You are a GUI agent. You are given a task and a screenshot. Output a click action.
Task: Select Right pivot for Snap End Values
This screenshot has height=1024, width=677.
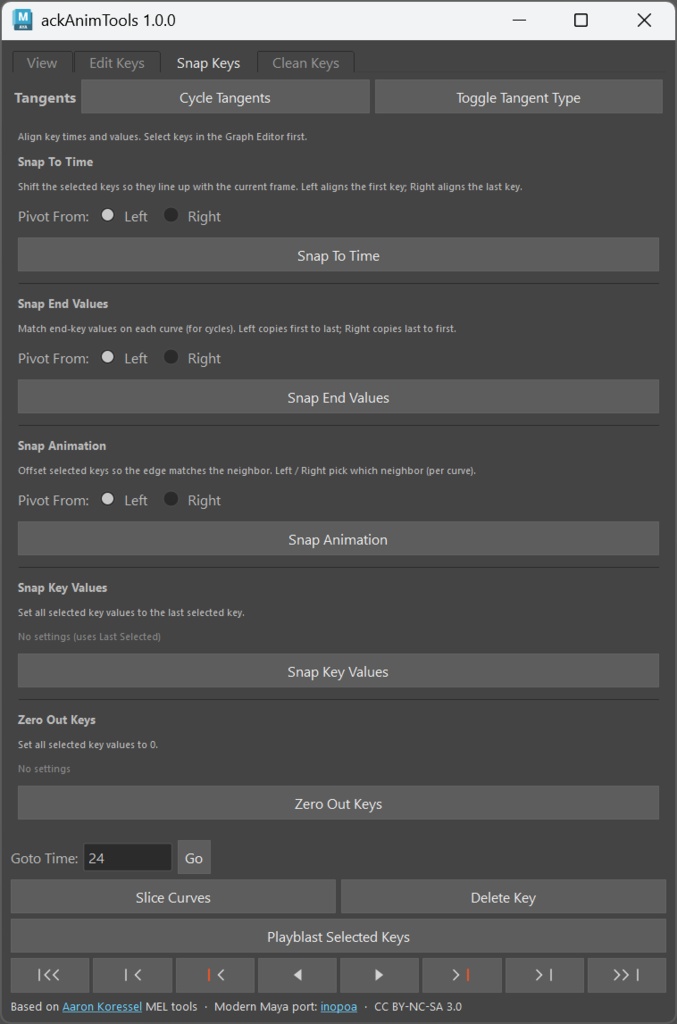170,357
